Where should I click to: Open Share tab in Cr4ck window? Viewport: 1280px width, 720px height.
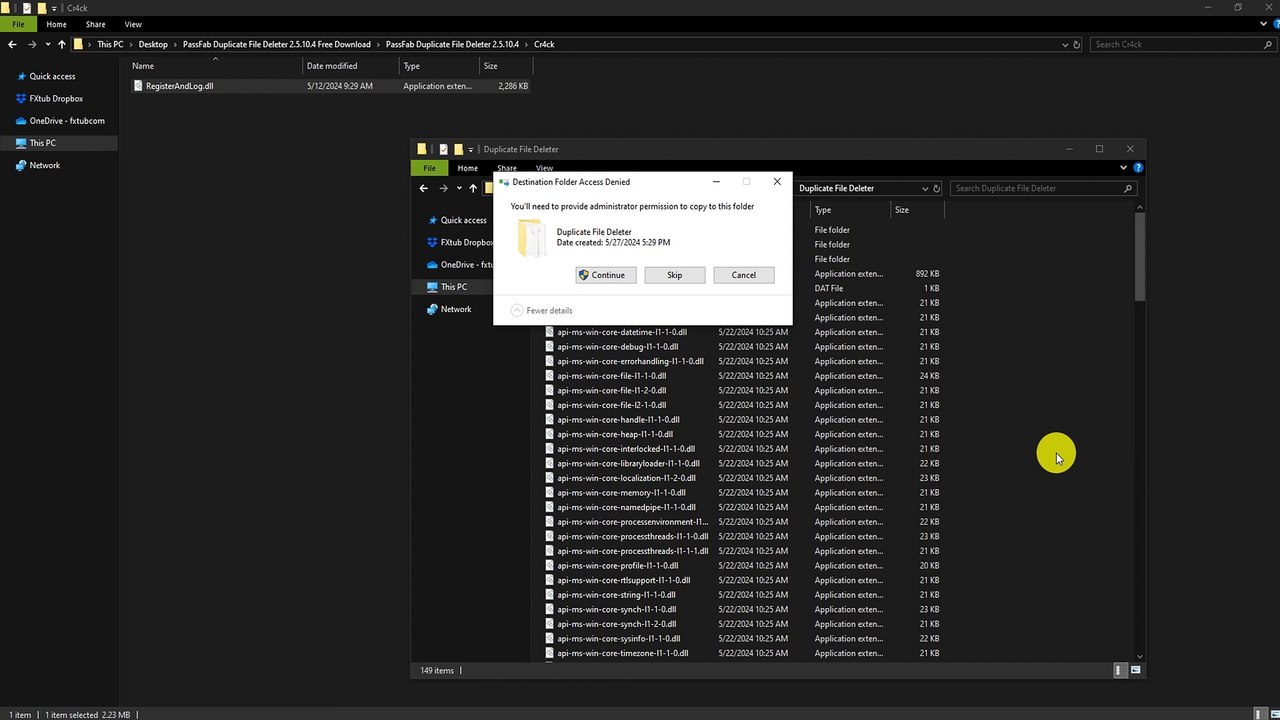95,24
